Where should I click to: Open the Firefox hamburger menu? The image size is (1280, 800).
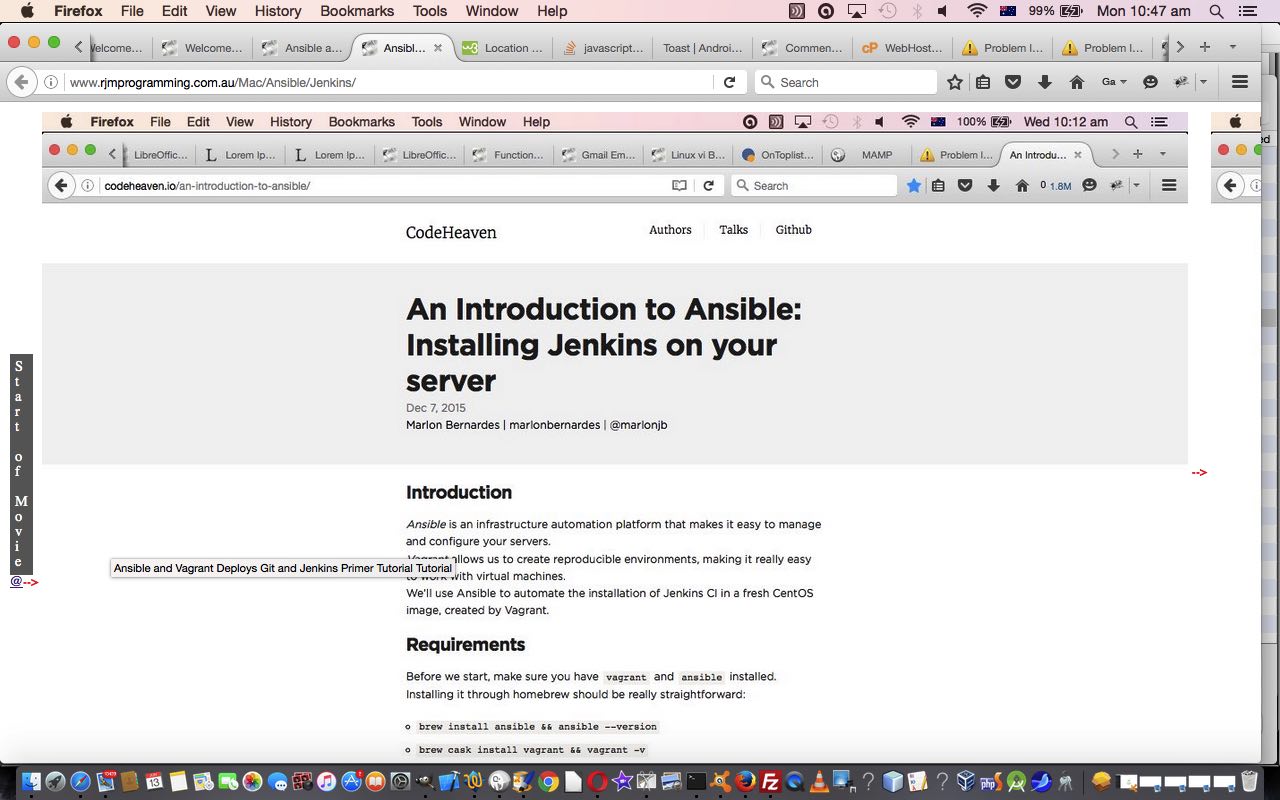(x=1240, y=82)
